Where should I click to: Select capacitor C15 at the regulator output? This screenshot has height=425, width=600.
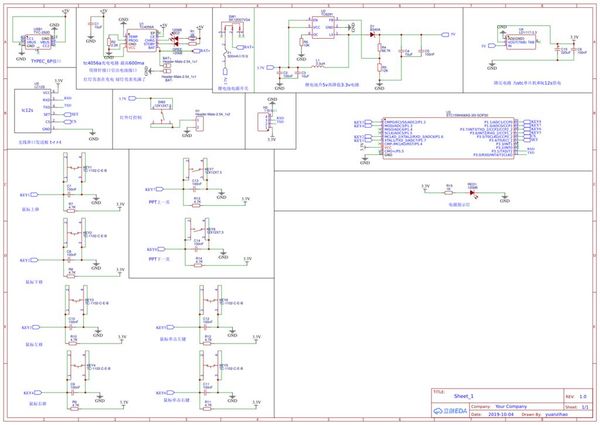(x=557, y=50)
